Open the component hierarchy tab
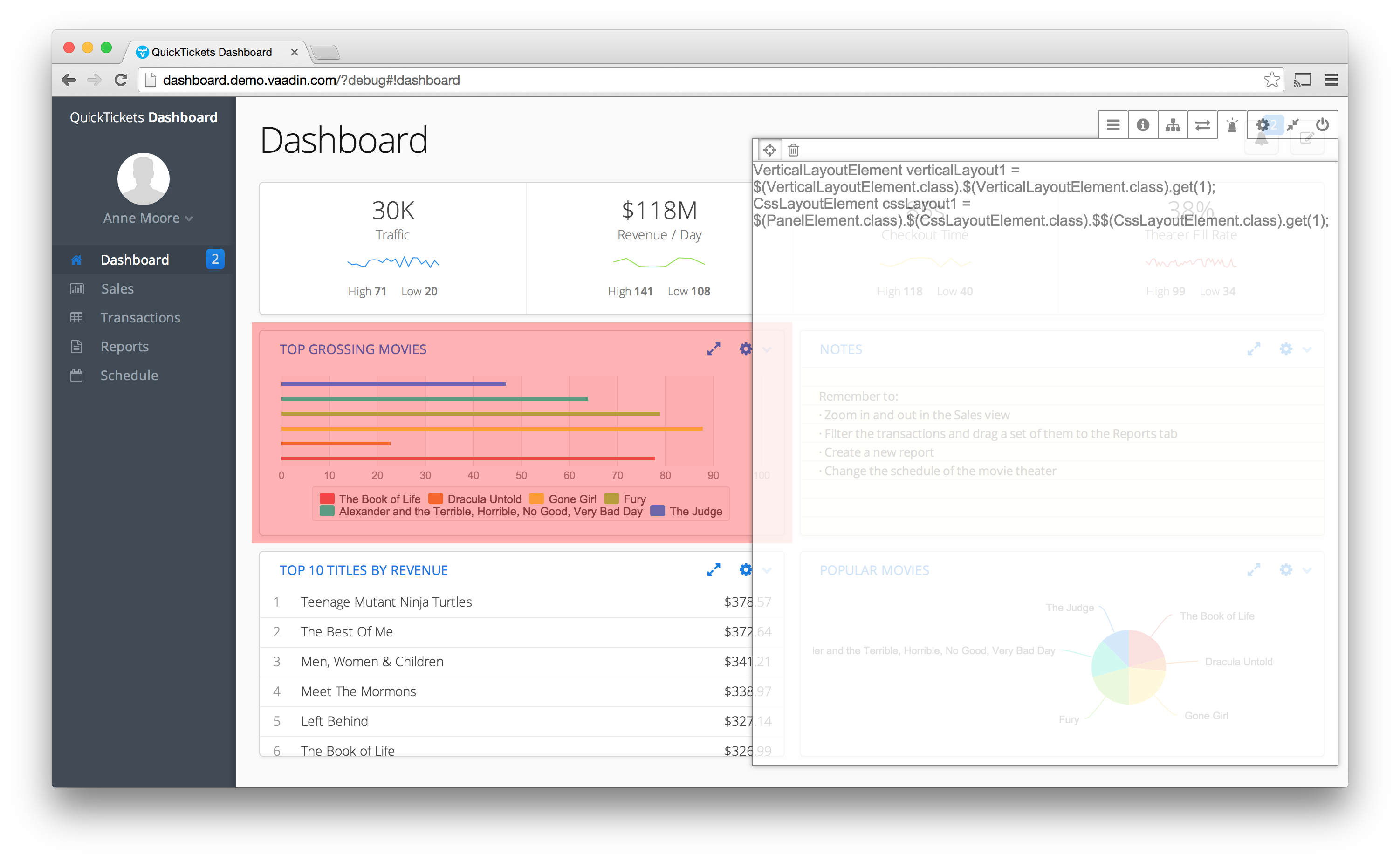 point(1173,125)
